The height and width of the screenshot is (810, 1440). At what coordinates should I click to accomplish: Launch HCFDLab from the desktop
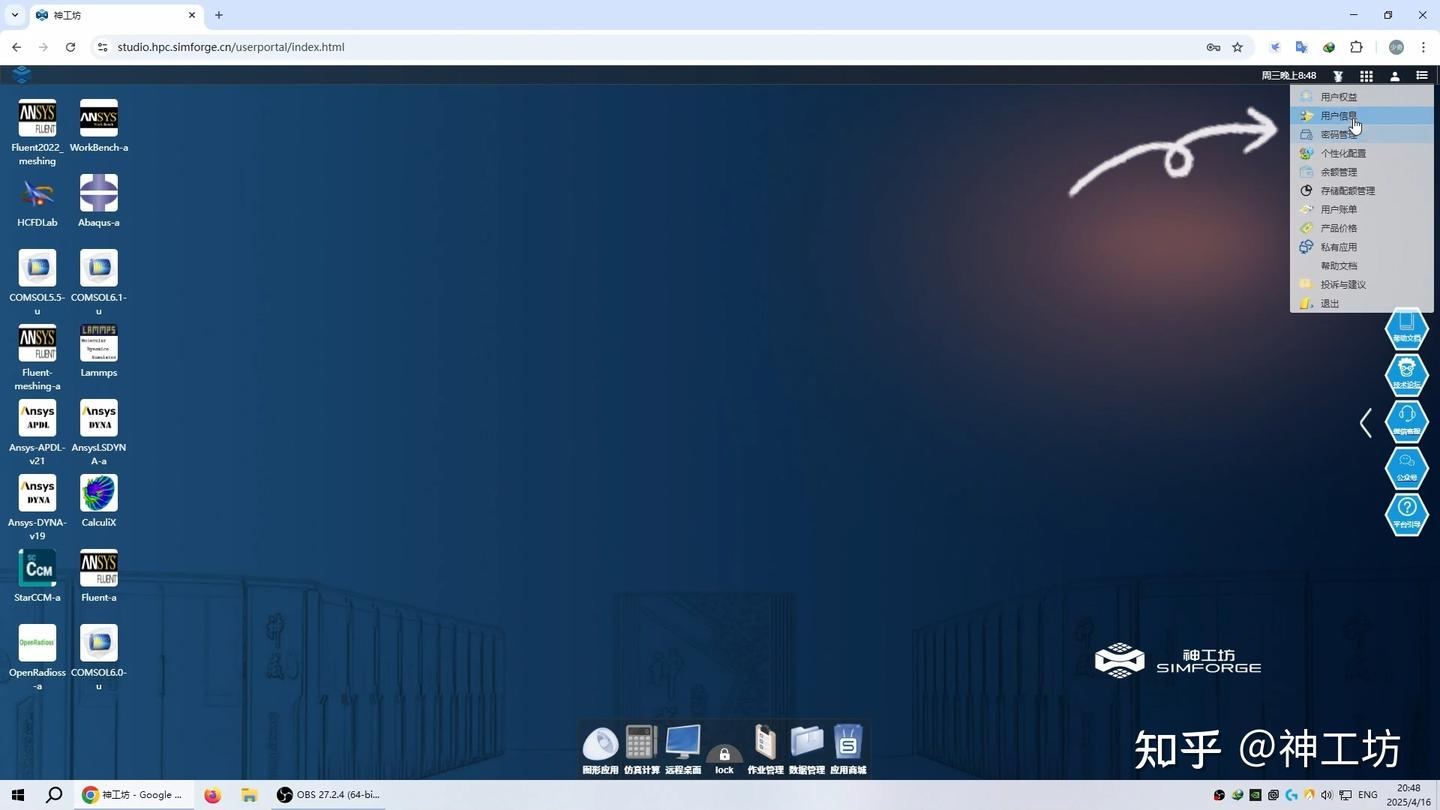point(37,194)
